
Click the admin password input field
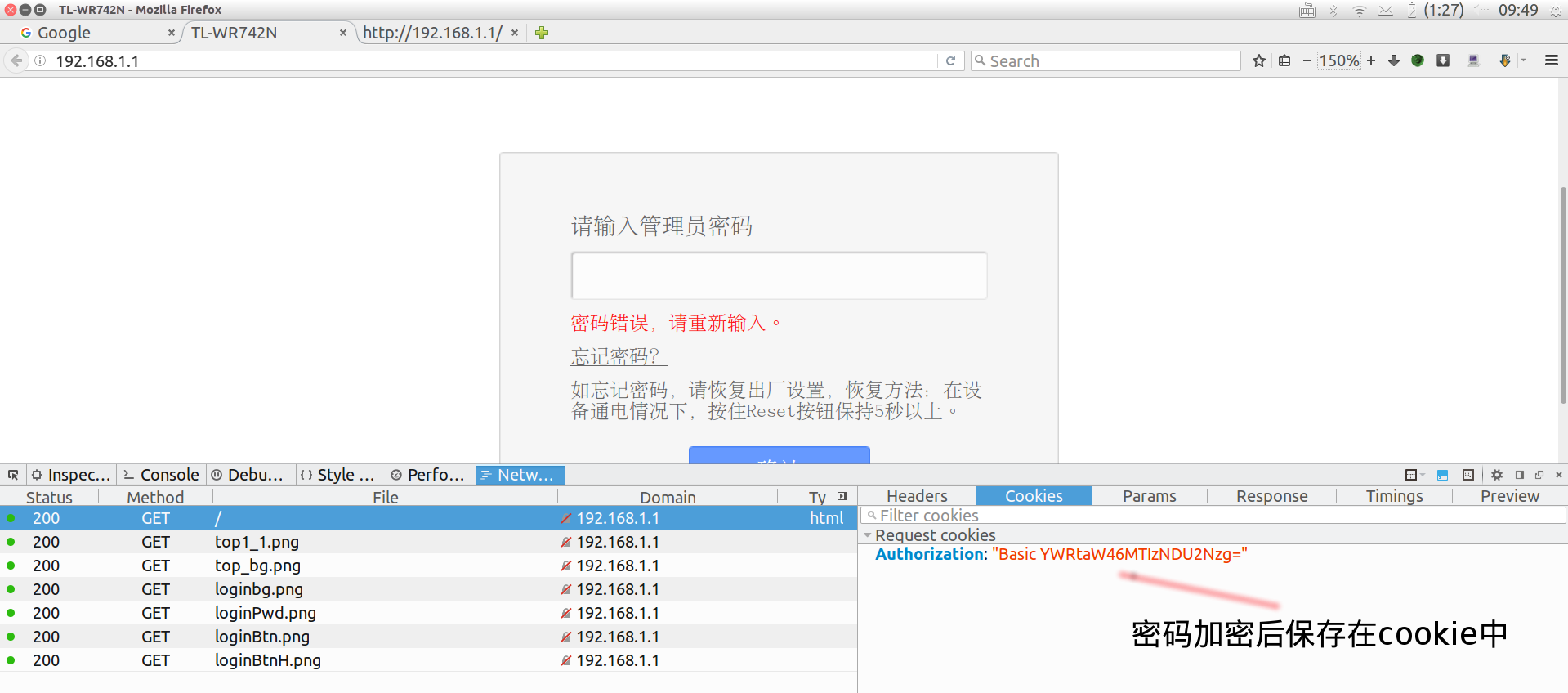(x=779, y=276)
